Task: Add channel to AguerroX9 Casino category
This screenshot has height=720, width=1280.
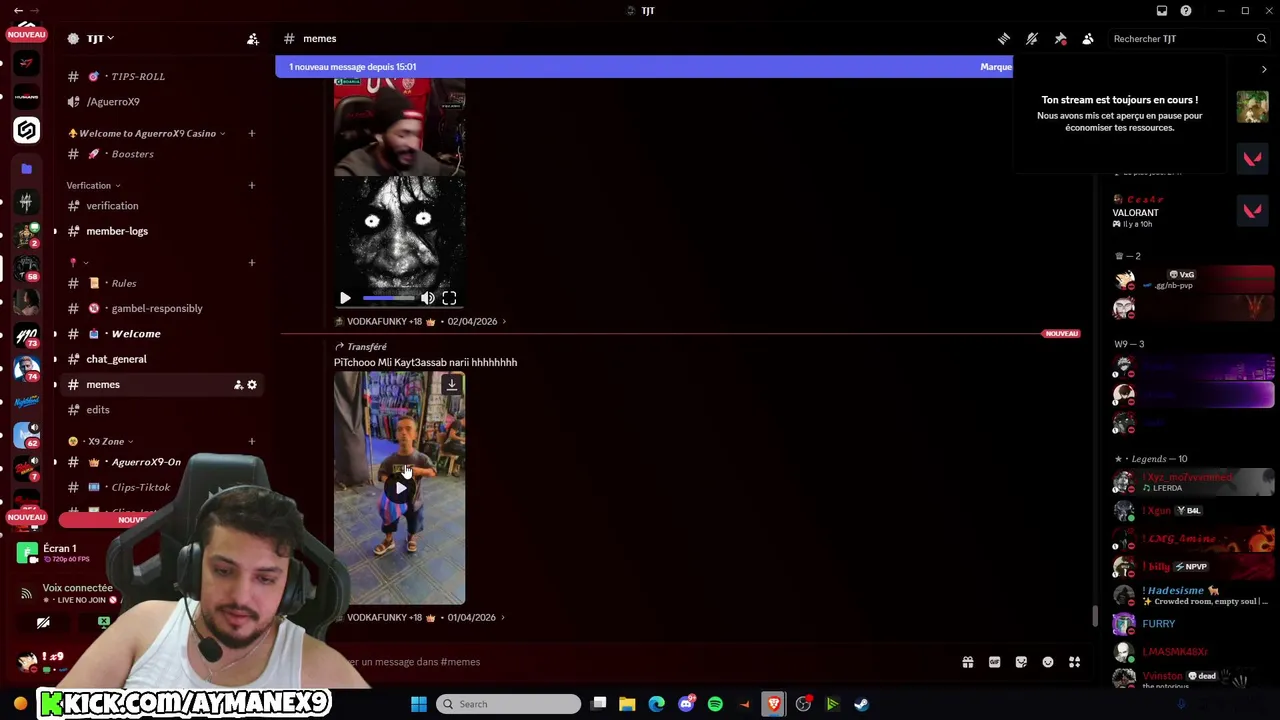Action: coord(252,133)
